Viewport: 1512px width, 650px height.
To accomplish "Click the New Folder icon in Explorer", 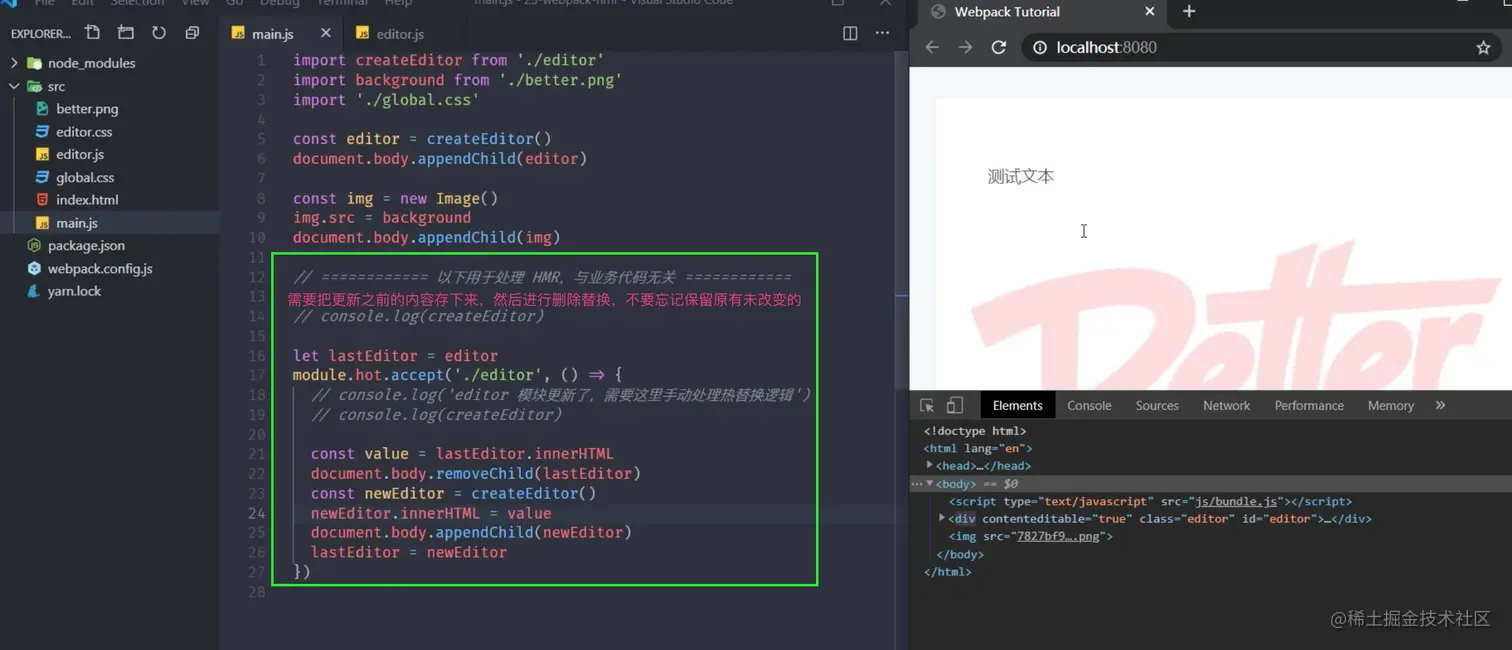I will pyautogui.click(x=125, y=33).
